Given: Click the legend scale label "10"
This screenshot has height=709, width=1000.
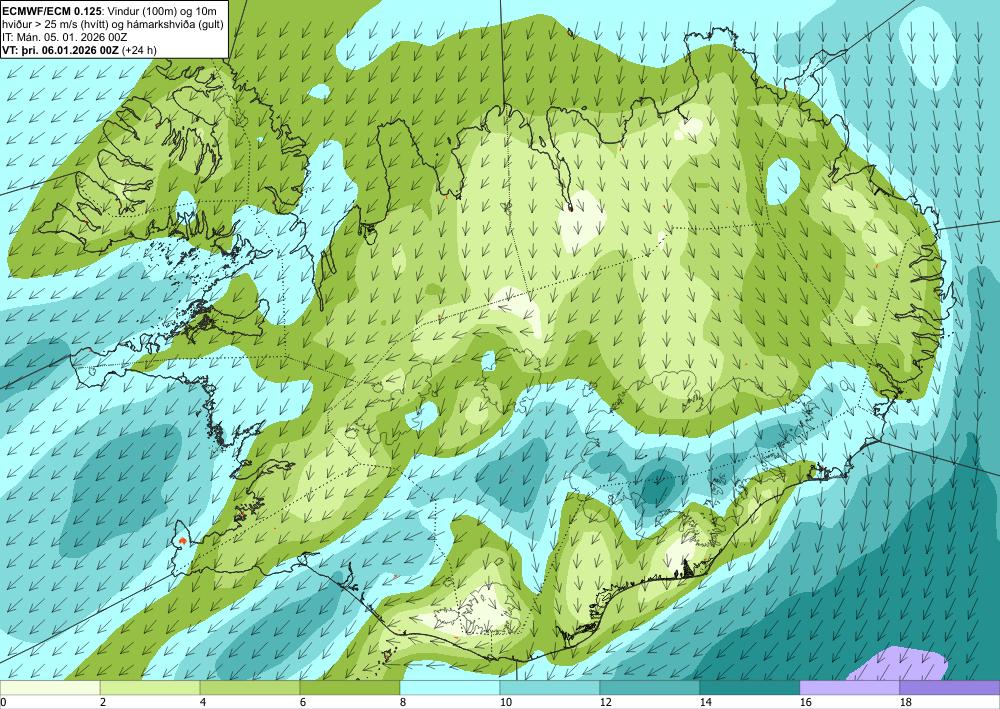Looking at the screenshot, I should (506, 703).
